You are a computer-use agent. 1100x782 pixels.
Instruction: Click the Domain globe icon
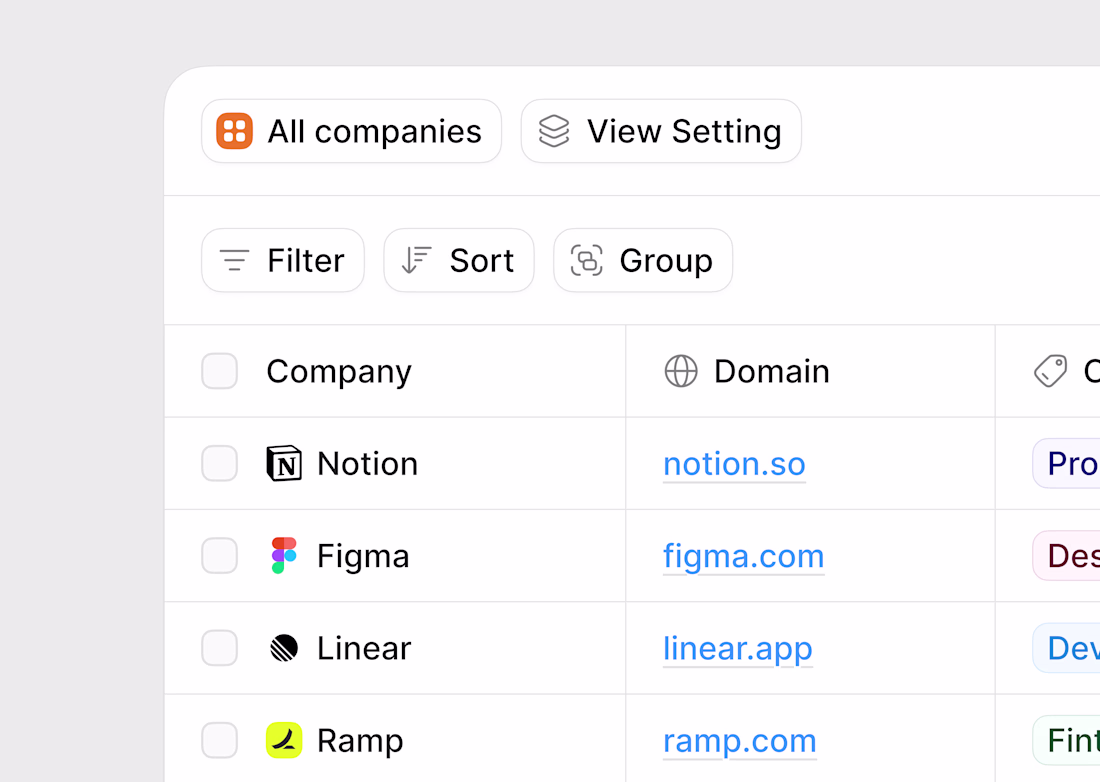pos(680,371)
